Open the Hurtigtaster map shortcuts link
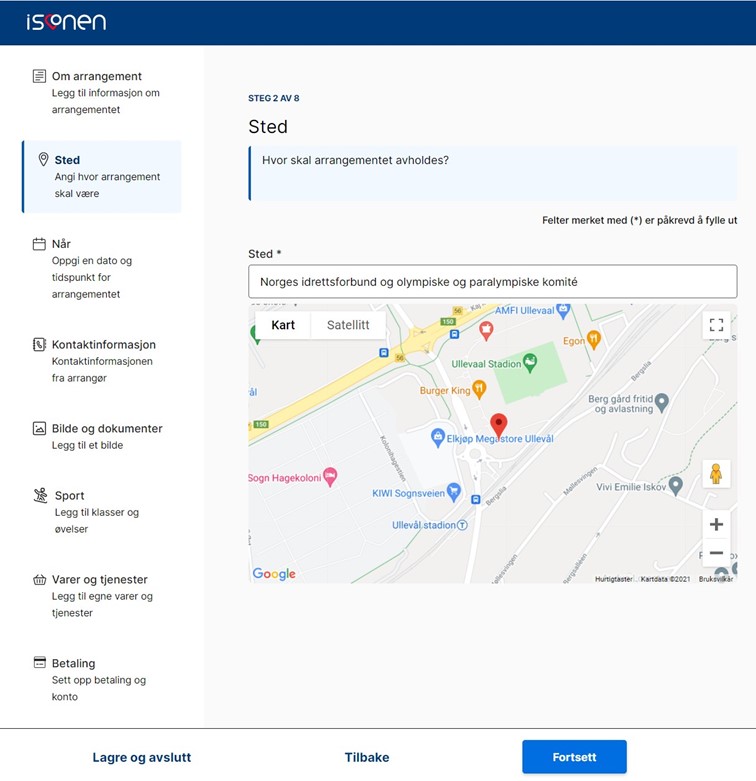The height and width of the screenshot is (781, 756). (614, 579)
